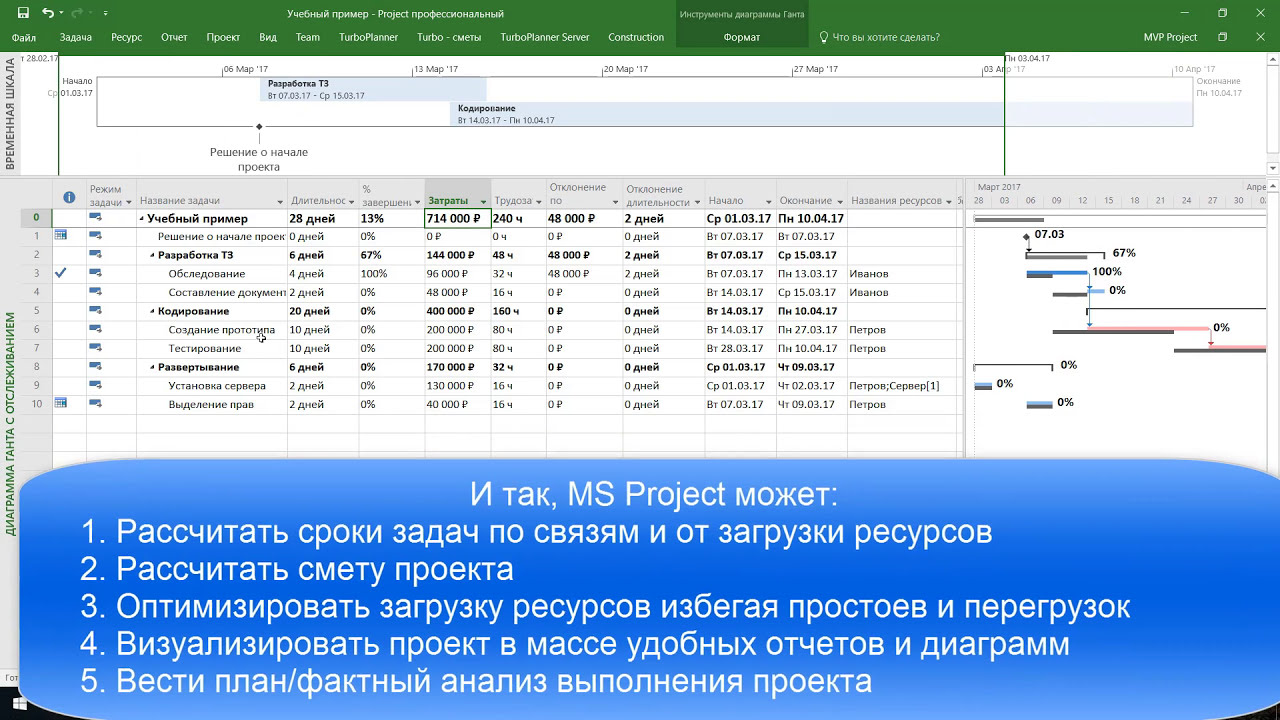Collapse the Учебный пример summary task

point(142,219)
